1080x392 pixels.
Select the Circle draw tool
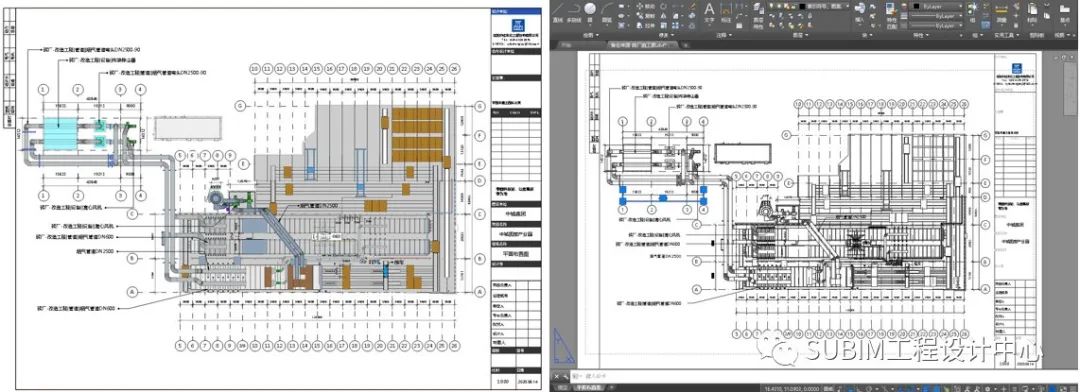pyautogui.click(x=590, y=8)
